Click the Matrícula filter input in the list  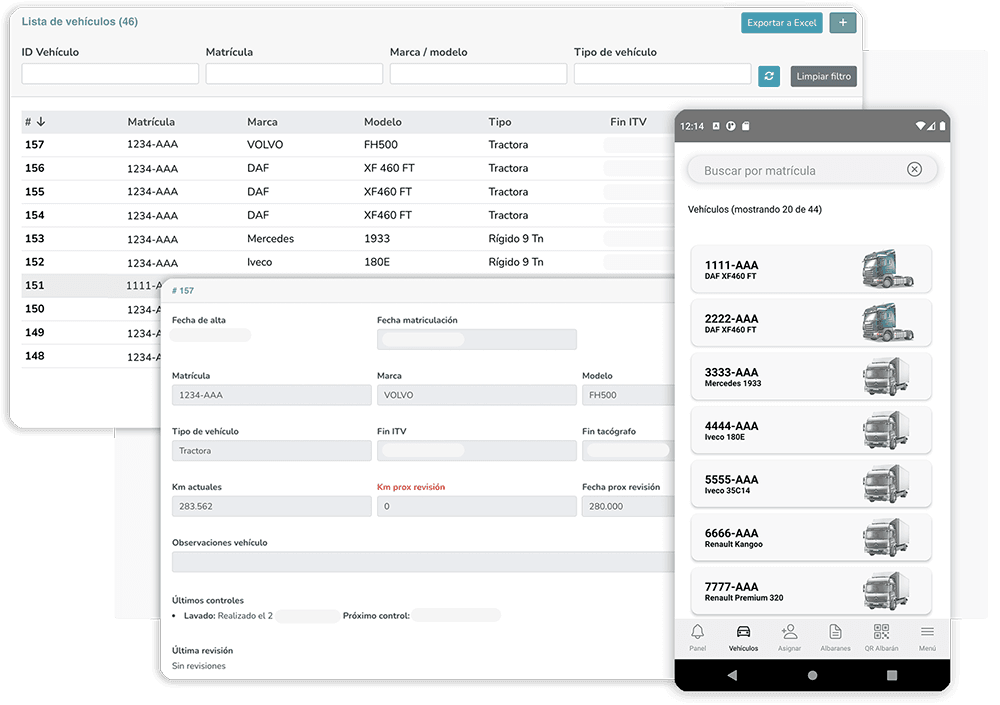294,73
